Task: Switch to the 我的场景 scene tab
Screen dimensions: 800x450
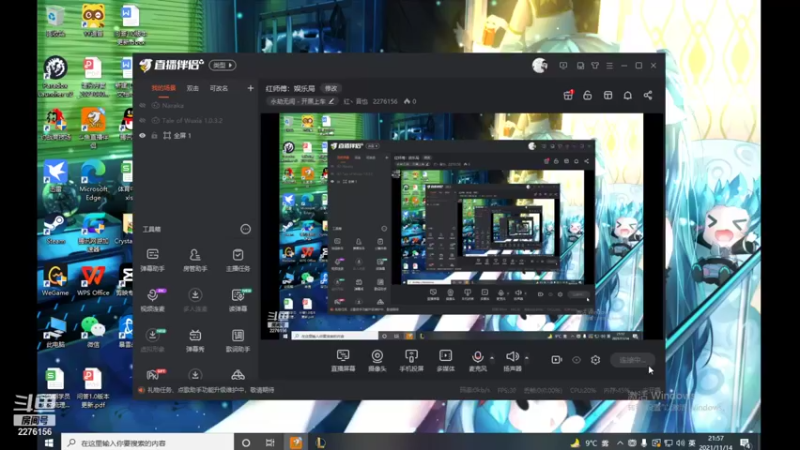Action: (163, 88)
